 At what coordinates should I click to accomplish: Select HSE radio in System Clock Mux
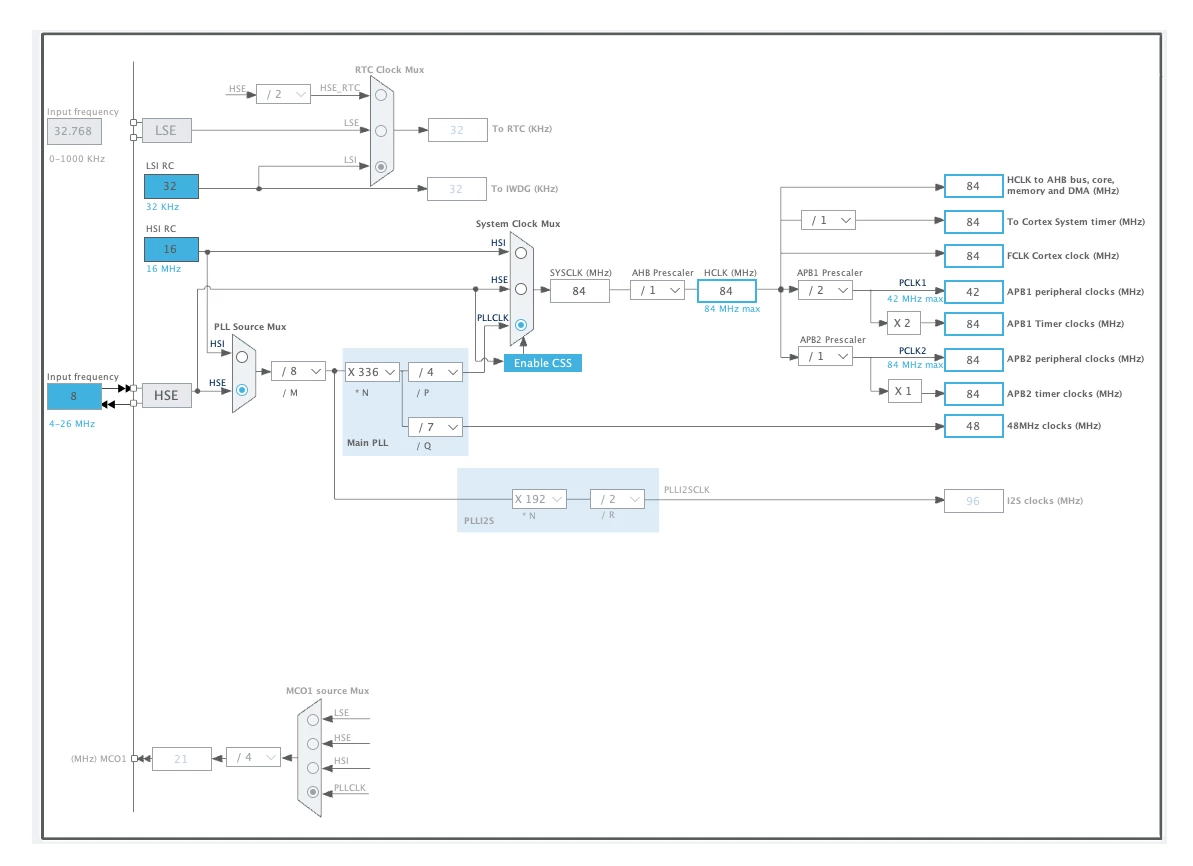pyautogui.click(x=521, y=289)
